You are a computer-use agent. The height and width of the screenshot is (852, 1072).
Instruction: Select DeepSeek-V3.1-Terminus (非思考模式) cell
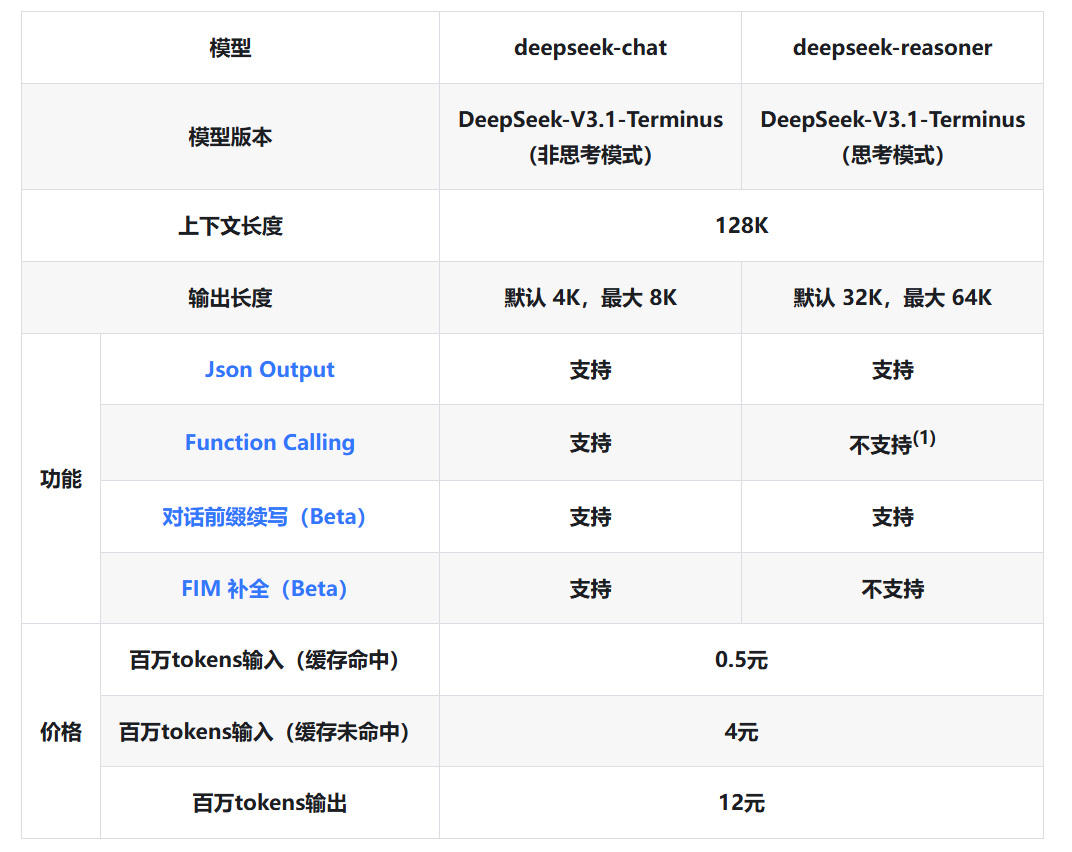coord(590,137)
